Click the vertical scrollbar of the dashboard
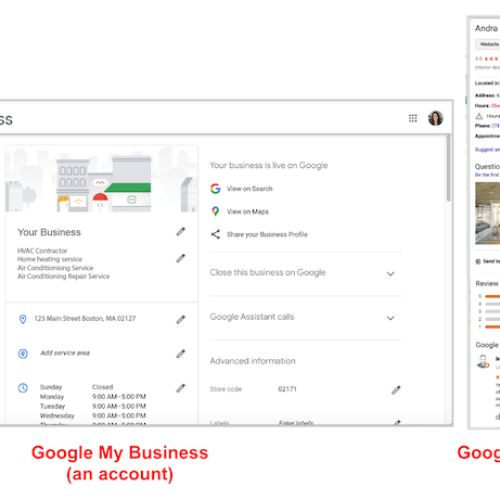500x500 pixels. [x=449, y=168]
